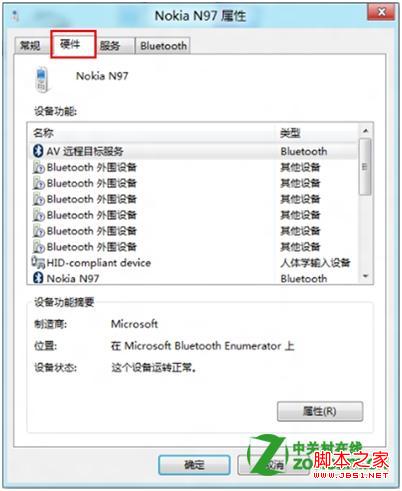Screen dimensions: 402x491
Task: Click the Nokia N97 phone icon under the tabs
Action: (x=41, y=80)
